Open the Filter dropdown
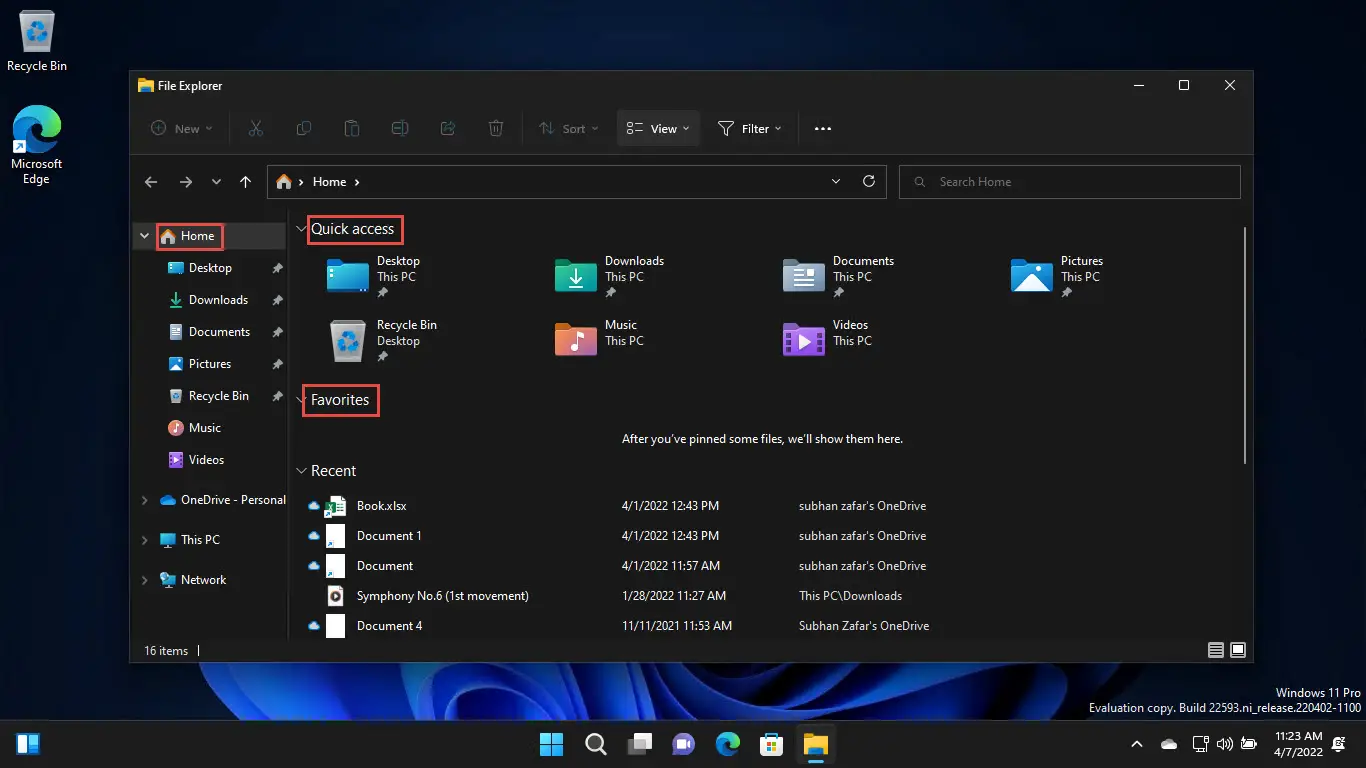The image size is (1366, 768). (750, 128)
